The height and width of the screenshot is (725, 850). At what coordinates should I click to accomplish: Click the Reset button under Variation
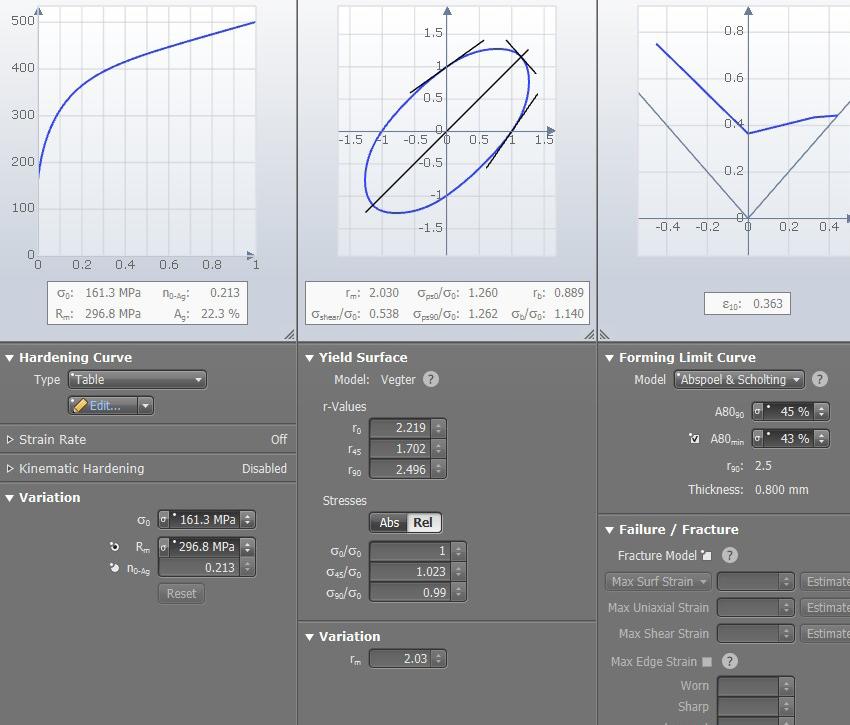182,594
